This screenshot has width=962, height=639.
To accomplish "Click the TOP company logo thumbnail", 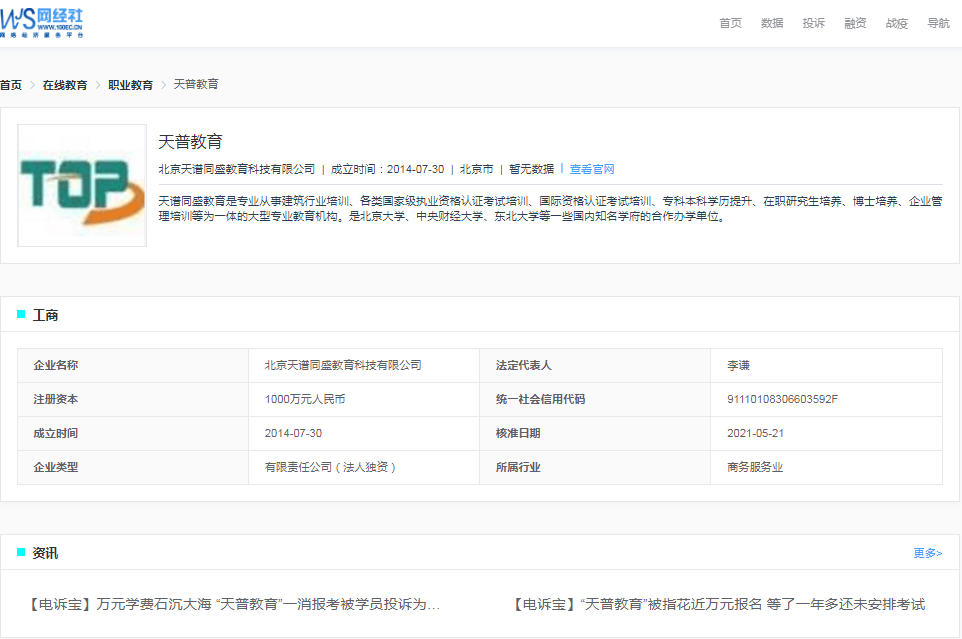I will coord(82,186).
